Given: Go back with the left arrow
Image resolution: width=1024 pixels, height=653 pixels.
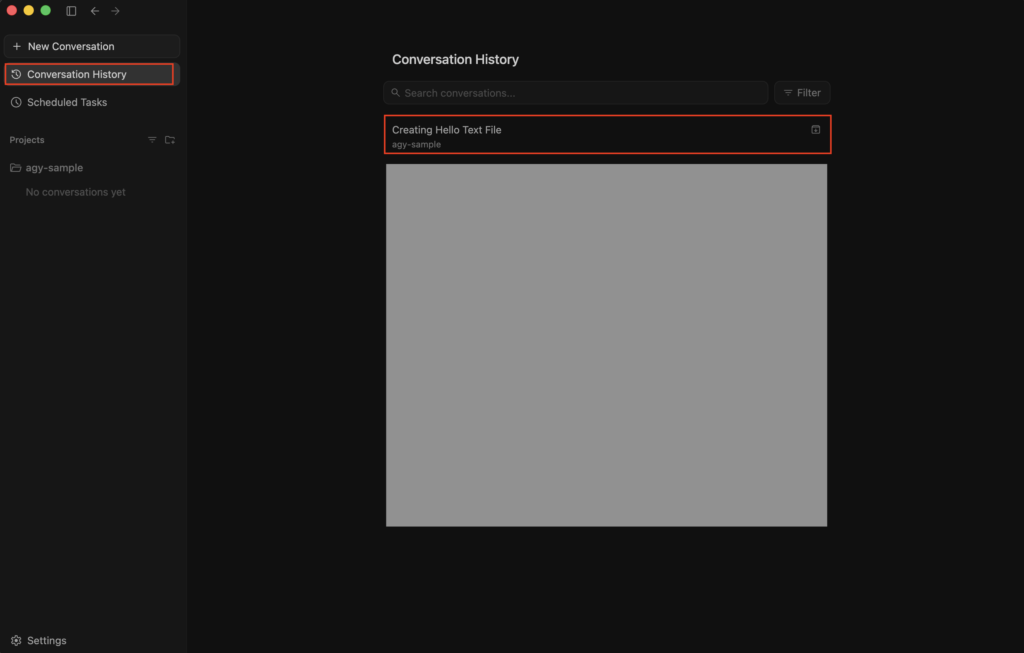Looking at the screenshot, I should [95, 11].
